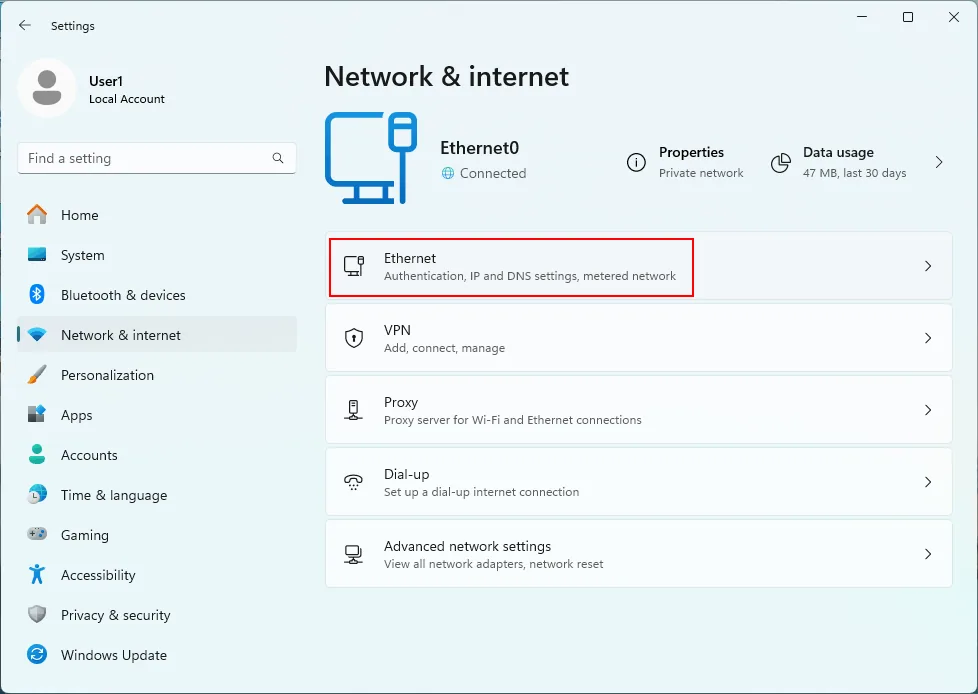The height and width of the screenshot is (694, 978).
Task: Select System in the sidebar
Action: click(157, 255)
